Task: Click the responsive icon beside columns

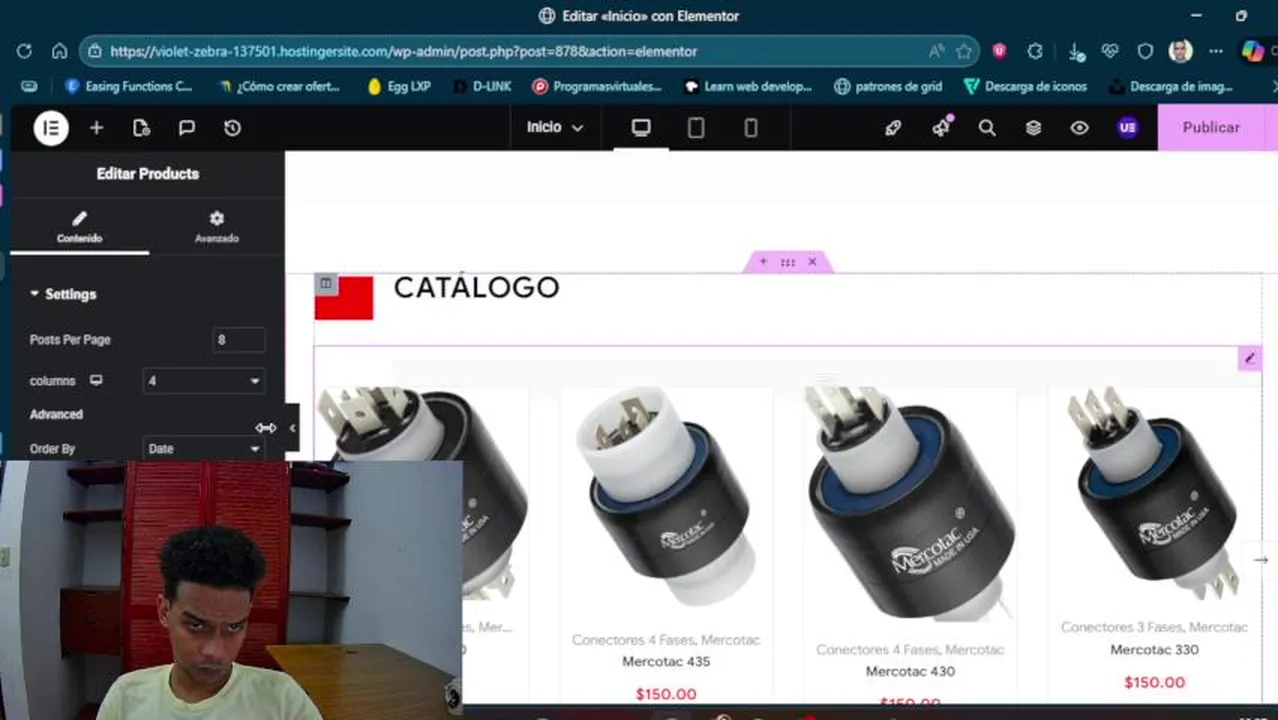Action: point(96,380)
